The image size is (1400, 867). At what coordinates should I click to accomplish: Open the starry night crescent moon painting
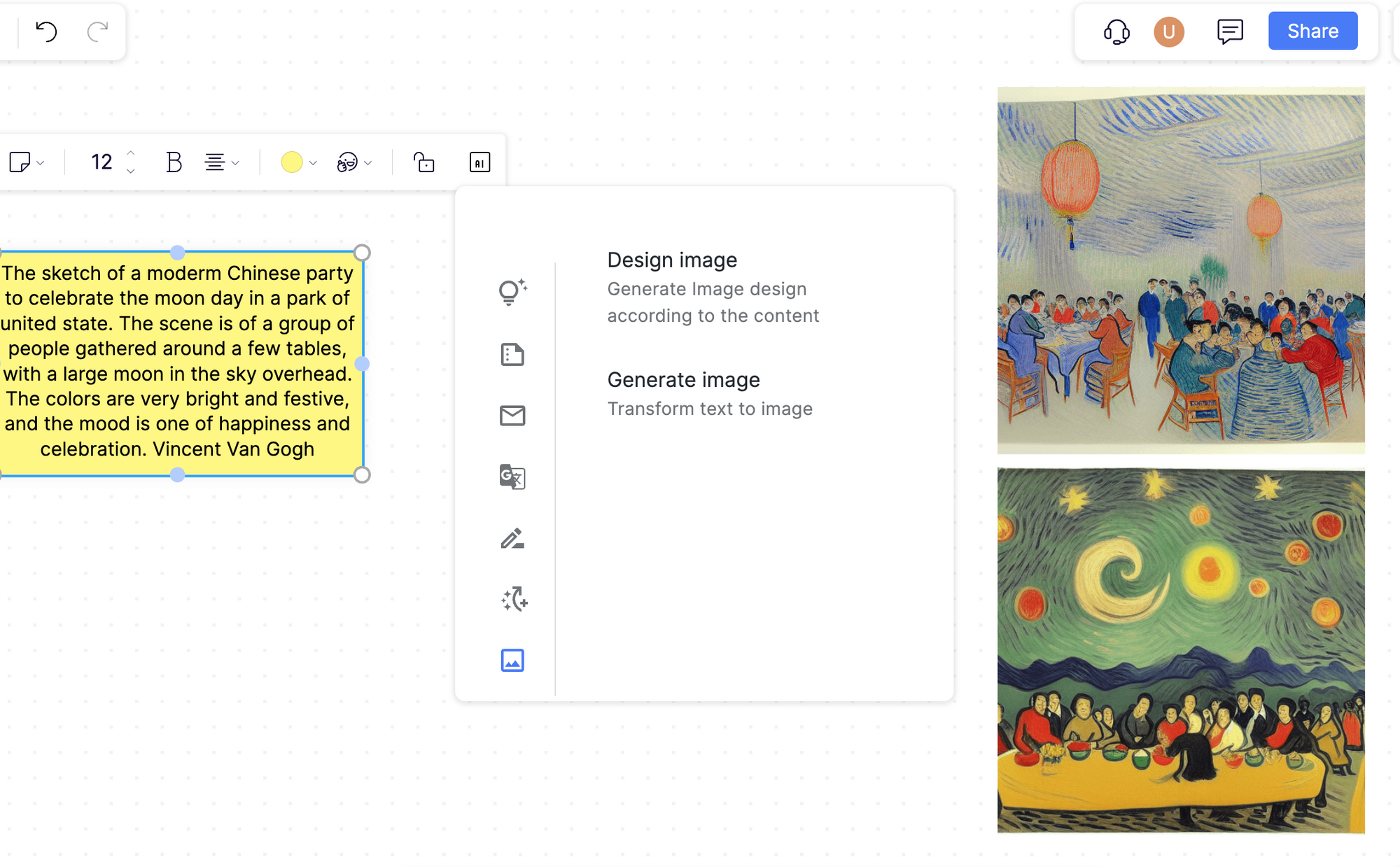pyautogui.click(x=1181, y=651)
